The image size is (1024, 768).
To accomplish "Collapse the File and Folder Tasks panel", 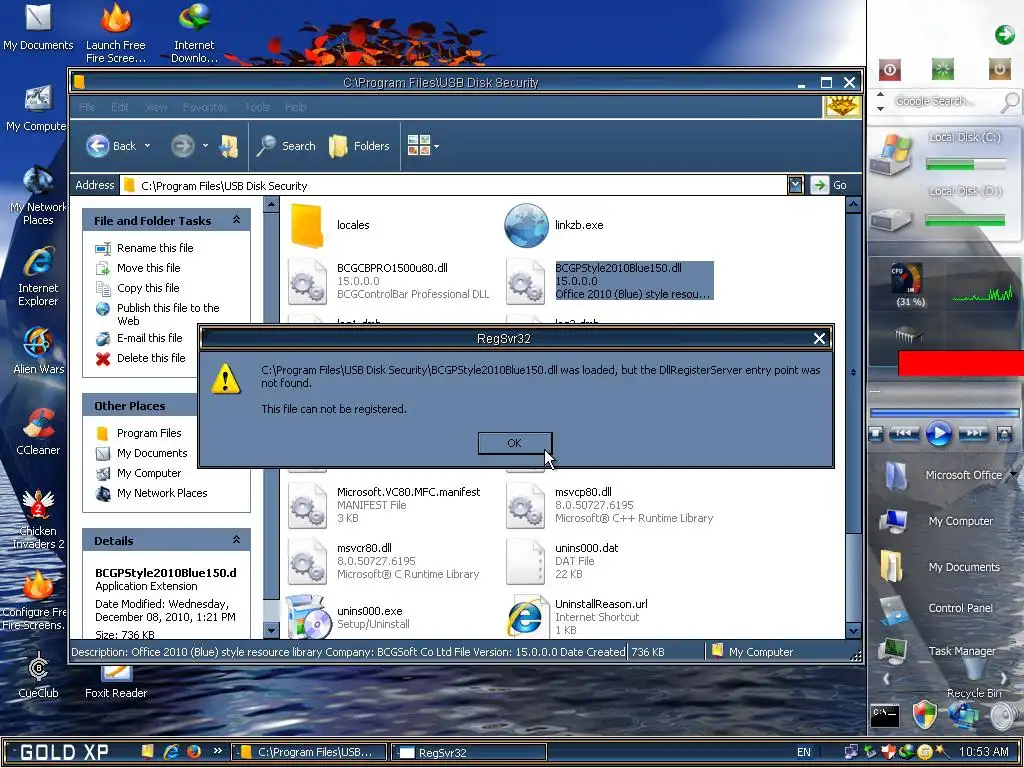I will pyautogui.click(x=236, y=220).
